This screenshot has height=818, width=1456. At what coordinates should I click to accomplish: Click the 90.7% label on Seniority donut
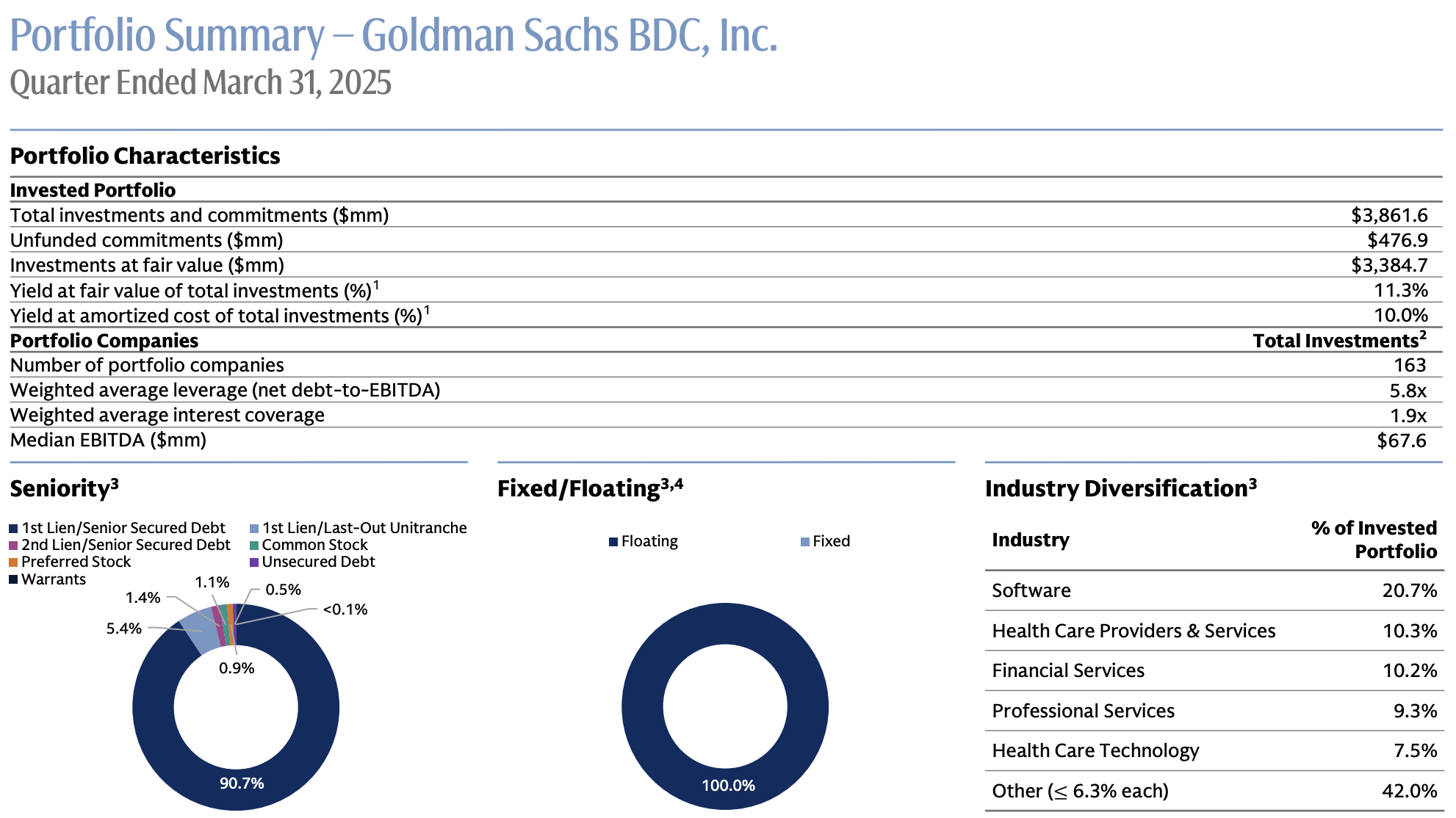(x=242, y=783)
